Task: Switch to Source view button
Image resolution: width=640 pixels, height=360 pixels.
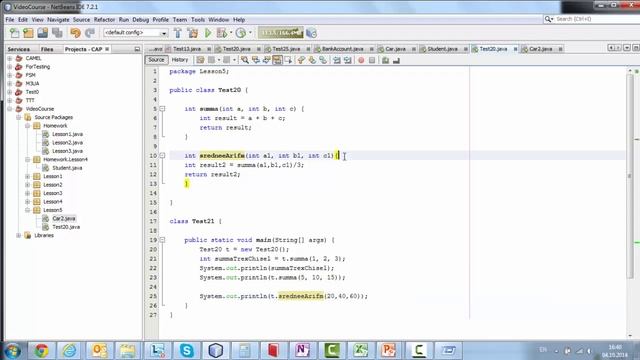Action: 156,60
